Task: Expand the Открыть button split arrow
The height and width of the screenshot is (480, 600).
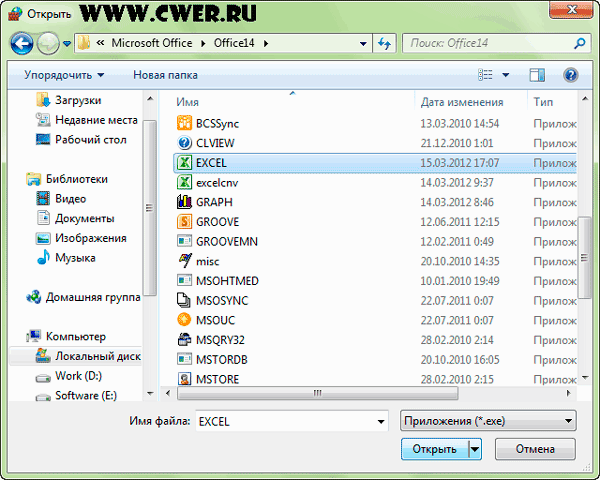Action: (x=474, y=449)
